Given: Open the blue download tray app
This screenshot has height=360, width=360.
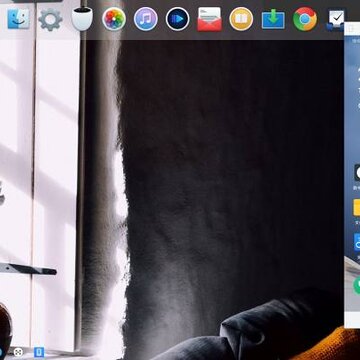Looking at the screenshot, I should [273, 19].
